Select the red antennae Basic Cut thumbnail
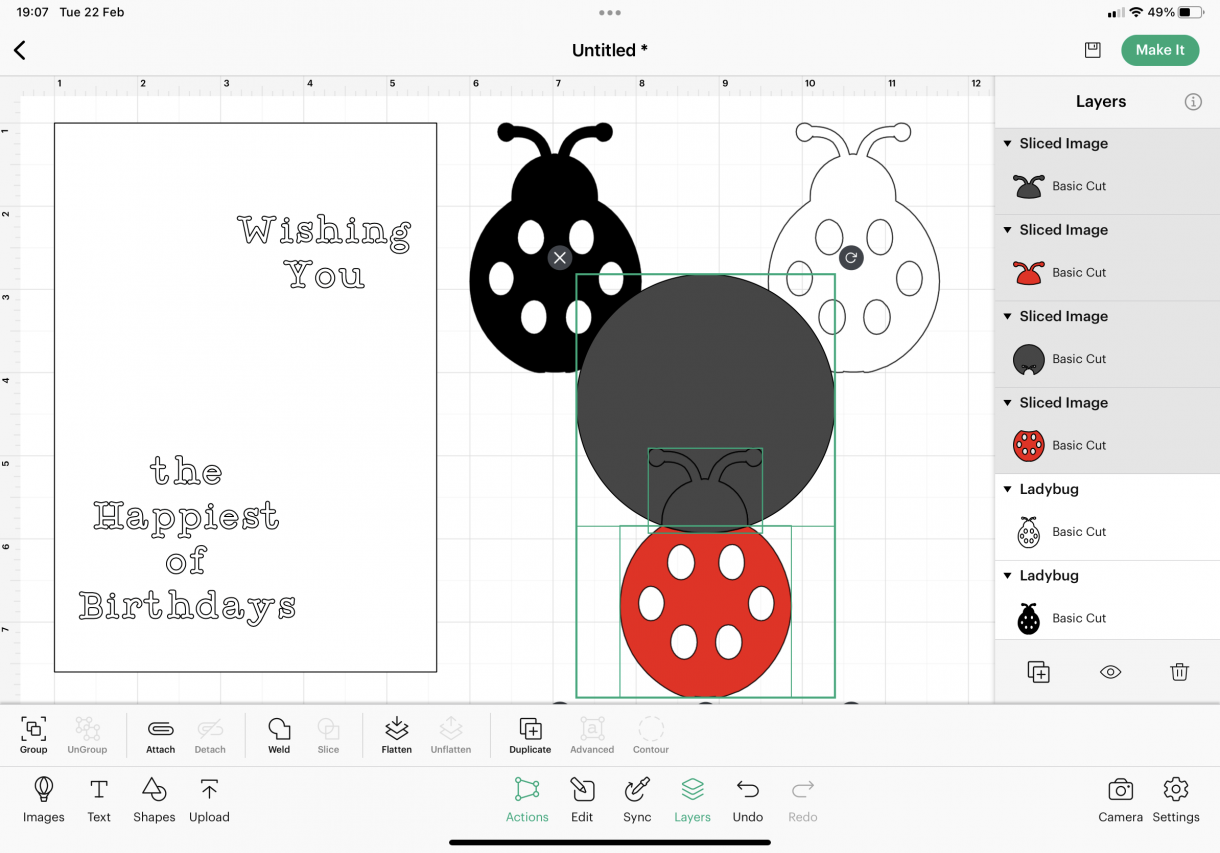This screenshot has height=853, width=1220. [1028, 272]
